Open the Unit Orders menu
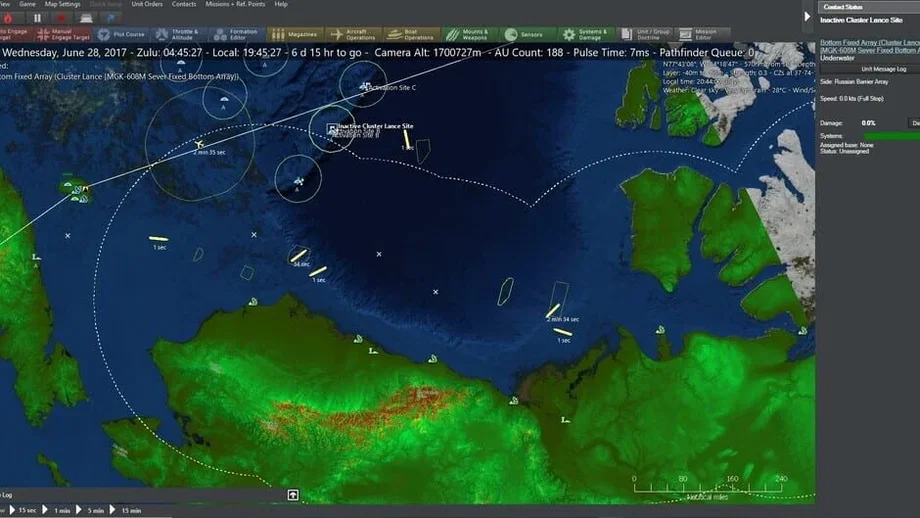920x518 pixels. pyautogui.click(x=147, y=4)
